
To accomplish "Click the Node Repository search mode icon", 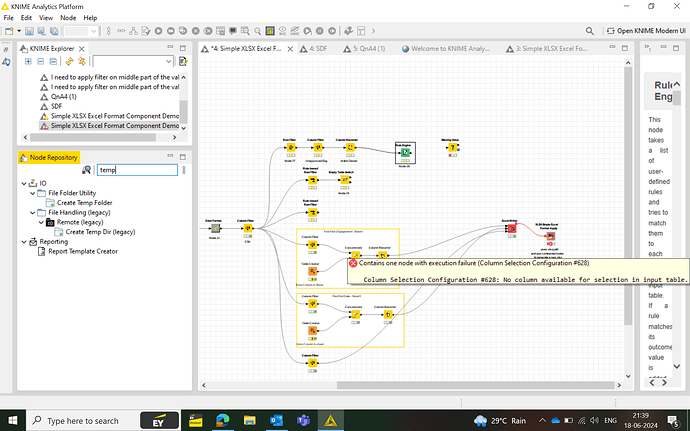I will (86, 170).
